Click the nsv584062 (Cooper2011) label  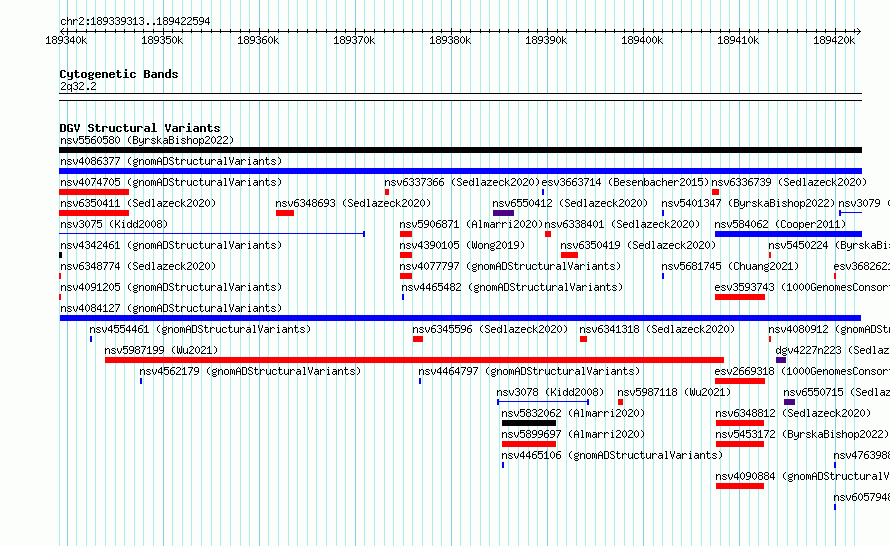point(780,224)
